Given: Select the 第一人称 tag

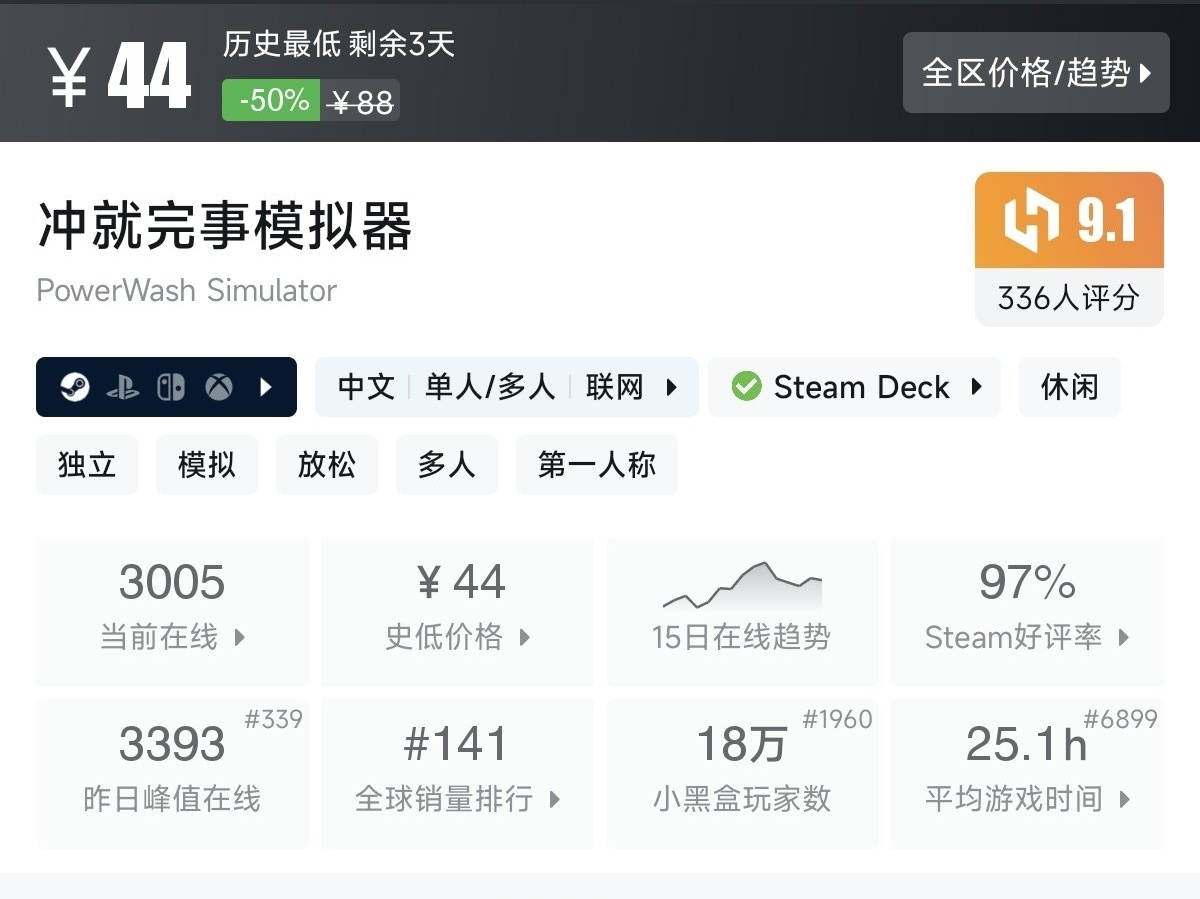Looking at the screenshot, I should tap(597, 465).
